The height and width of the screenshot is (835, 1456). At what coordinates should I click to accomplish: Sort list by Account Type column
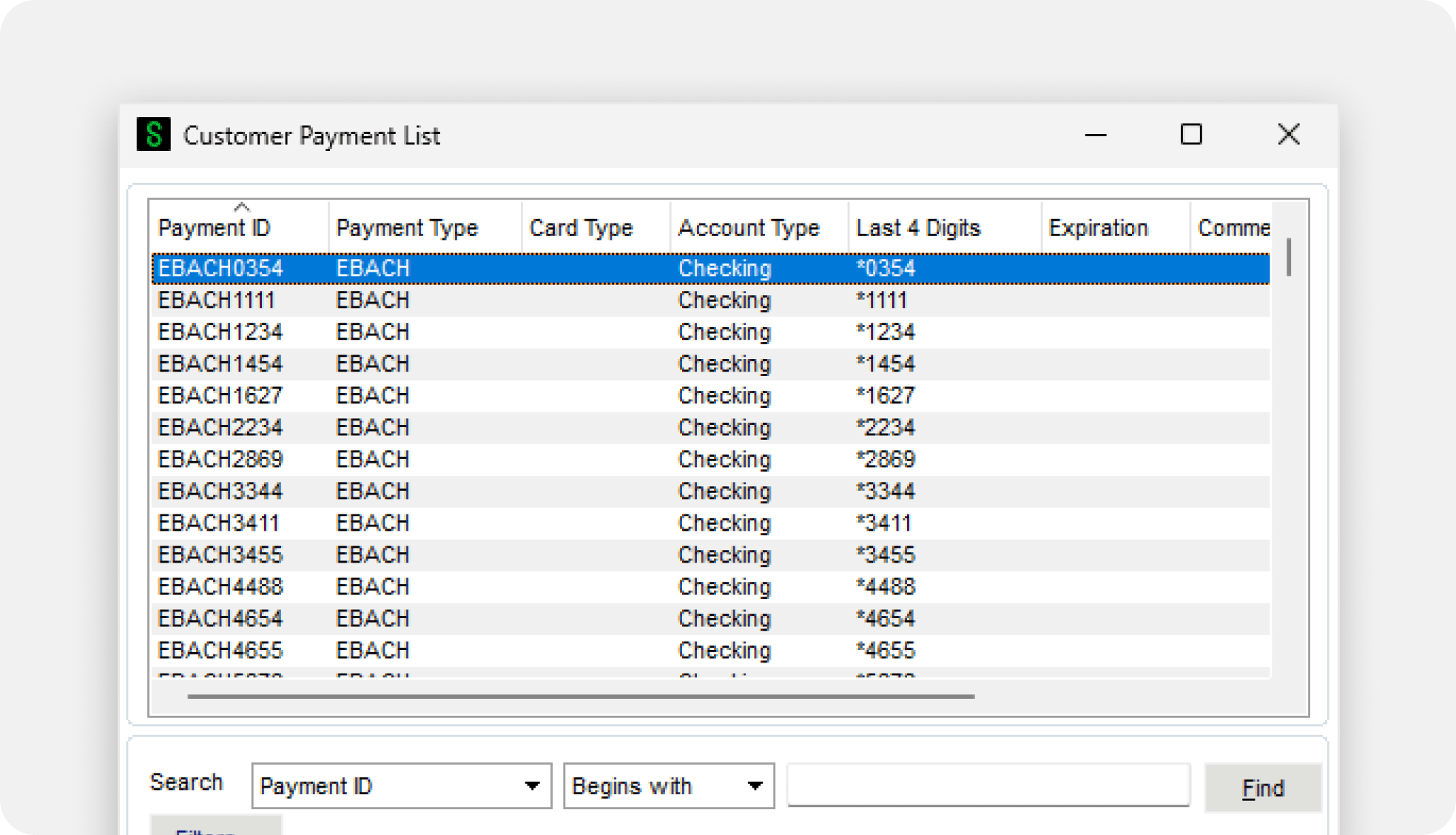point(749,228)
